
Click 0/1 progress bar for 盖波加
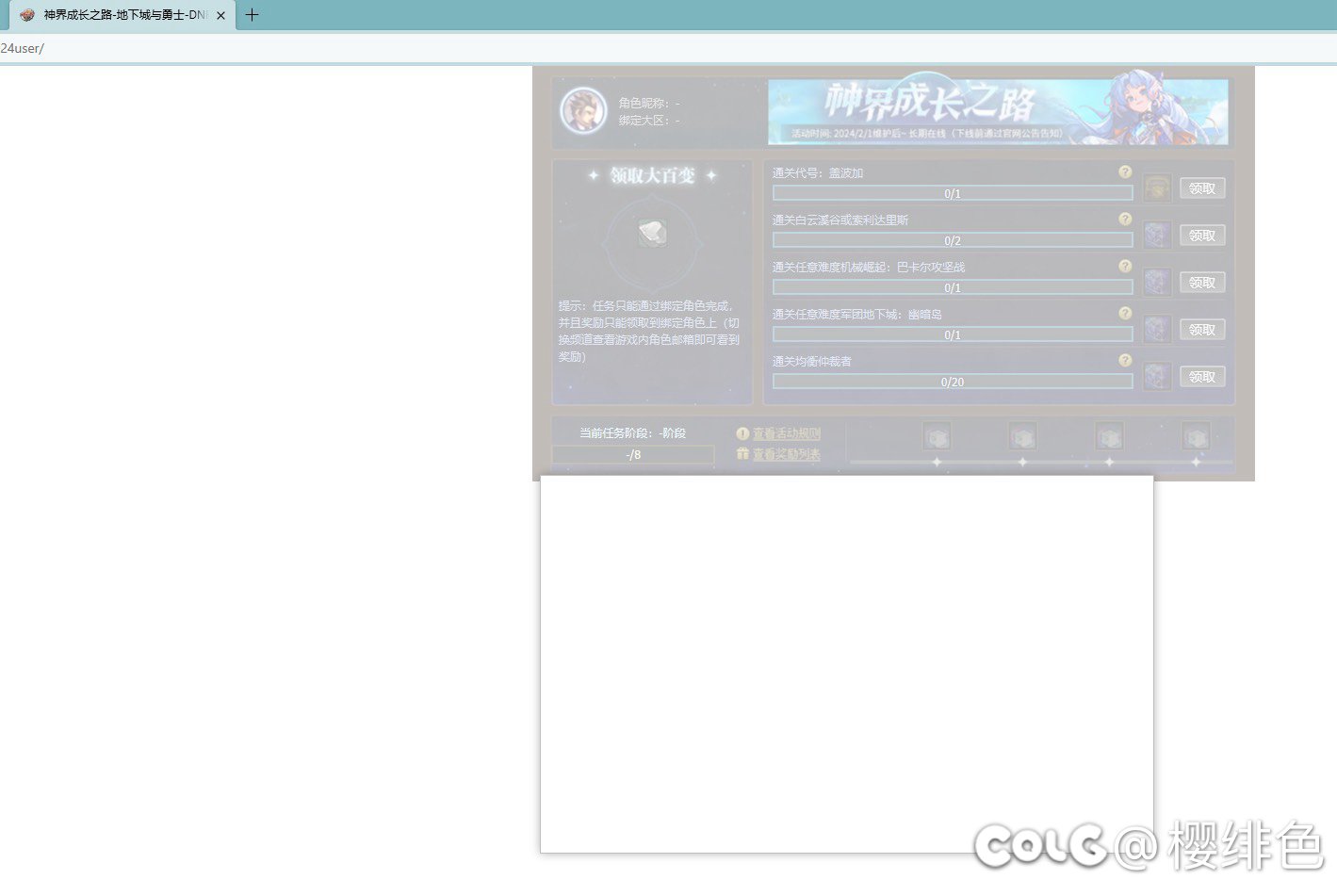coord(953,193)
